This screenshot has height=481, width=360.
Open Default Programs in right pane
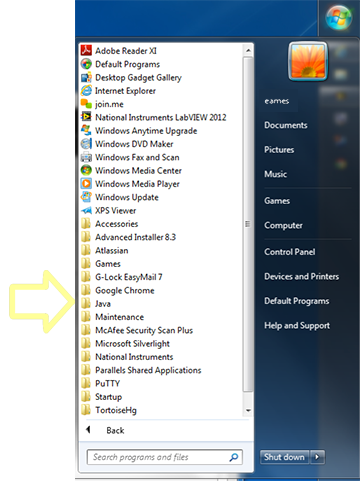pyautogui.click(x=297, y=301)
